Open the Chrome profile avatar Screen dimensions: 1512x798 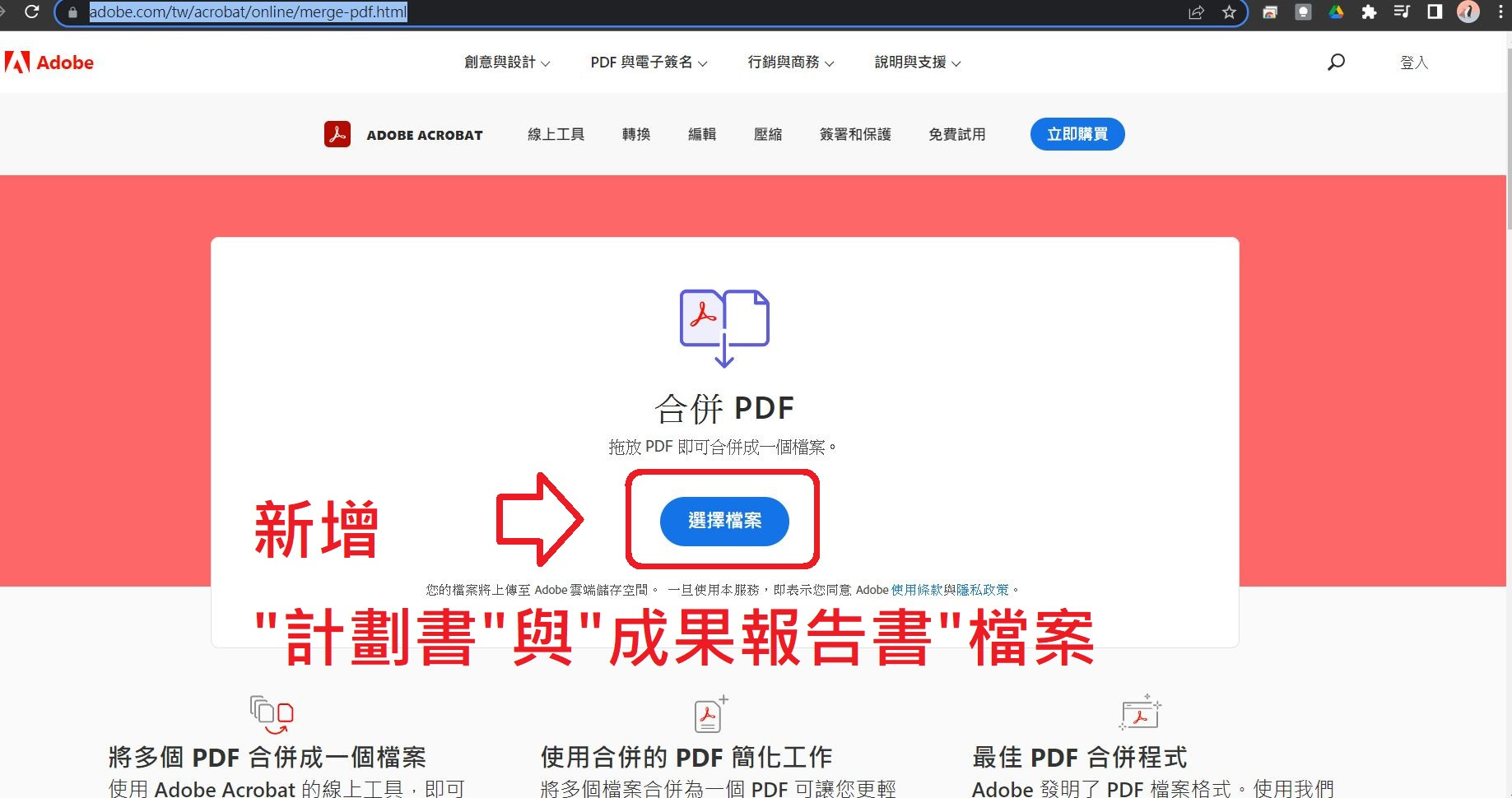1468,12
